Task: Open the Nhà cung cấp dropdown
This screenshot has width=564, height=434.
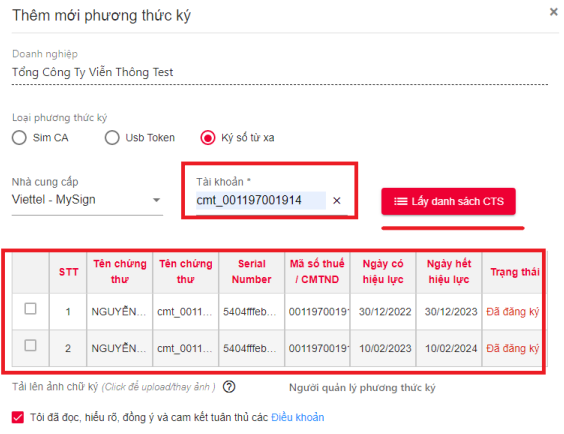Action: [87, 200]
